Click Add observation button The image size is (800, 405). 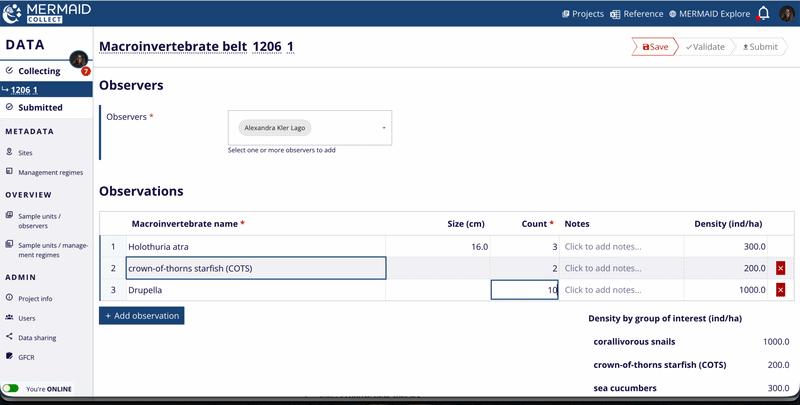141,316
